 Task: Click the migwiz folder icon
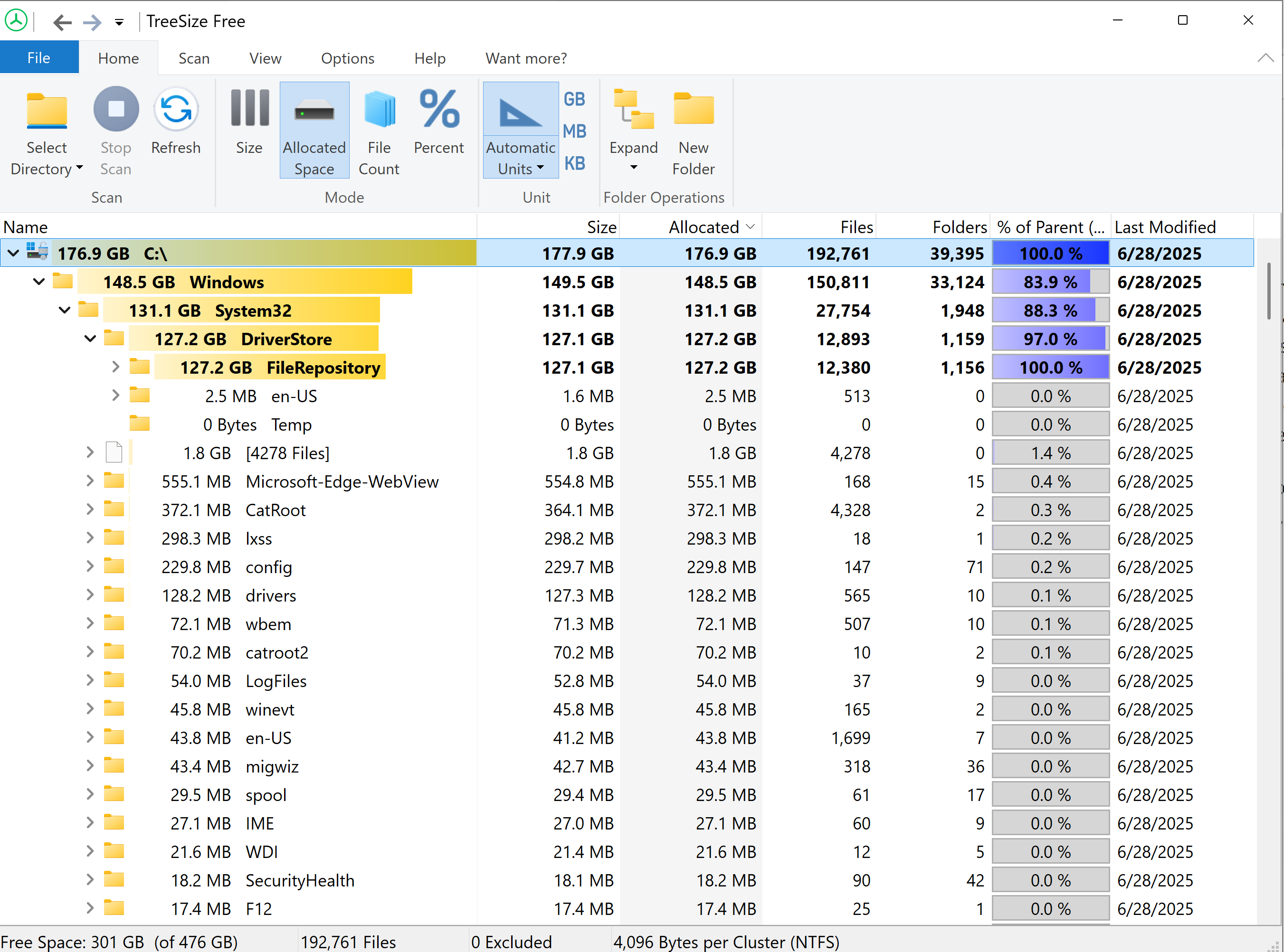tap(114, 765)
